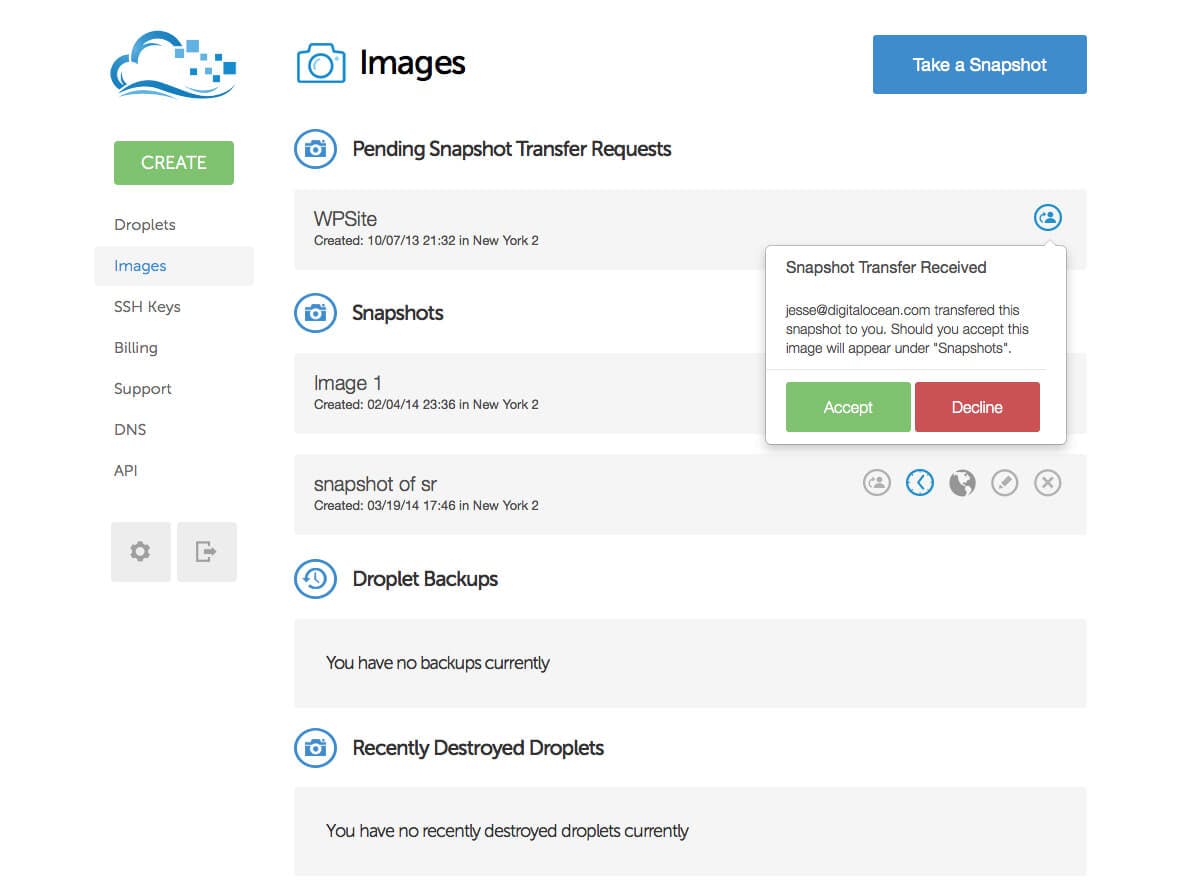This screenshot has height=885, width=1180.
Task: Click the camera icon beside the Snapshots heading
Action: tap(315, 313)
